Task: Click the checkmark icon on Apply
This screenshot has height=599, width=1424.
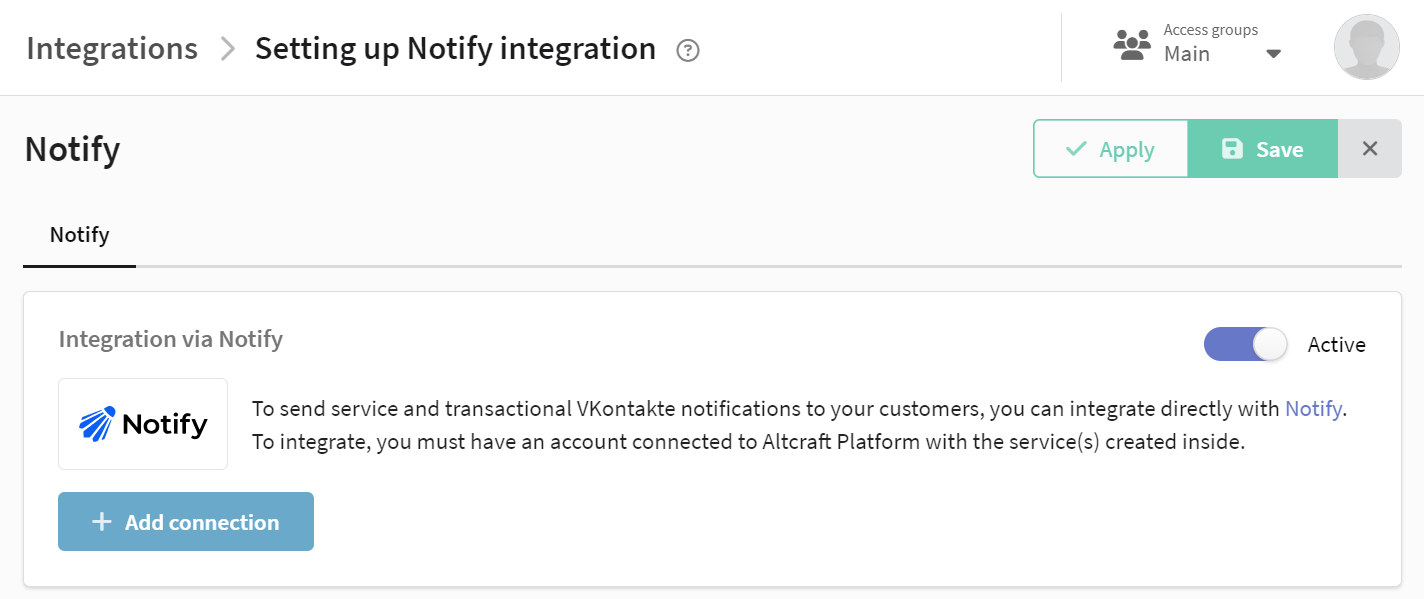Action: 1076,149
